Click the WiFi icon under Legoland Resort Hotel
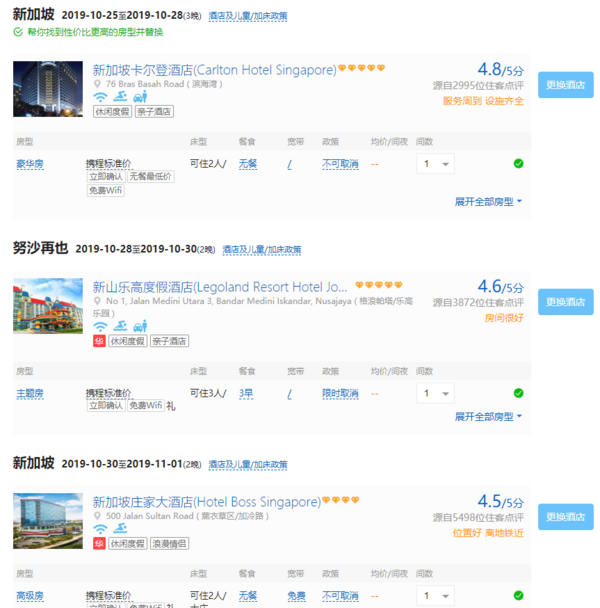This screenshot has width=600, height=608. (x=100, y=326)
